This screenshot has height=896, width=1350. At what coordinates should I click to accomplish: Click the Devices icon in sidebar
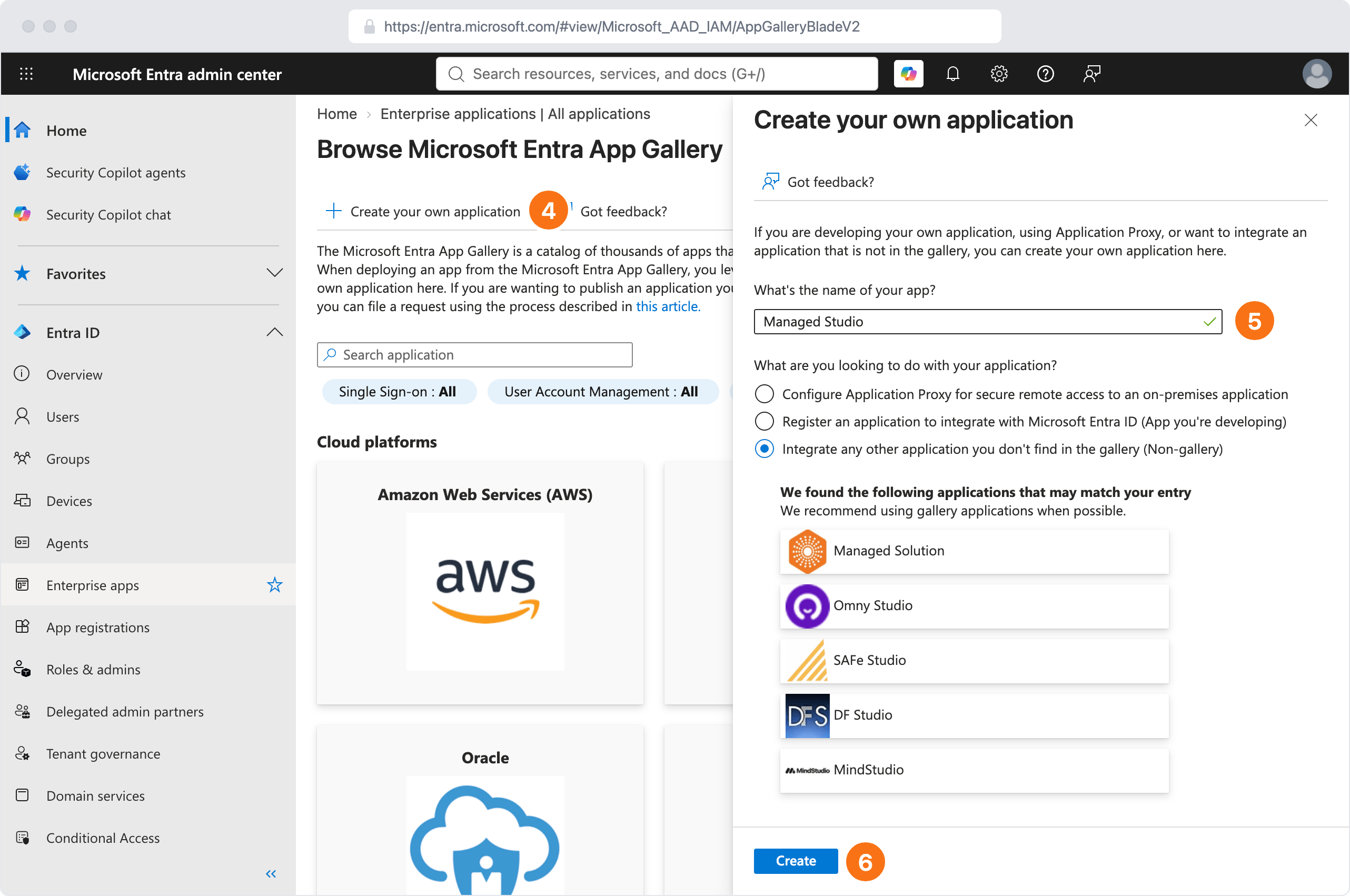(x=22, y=501)
